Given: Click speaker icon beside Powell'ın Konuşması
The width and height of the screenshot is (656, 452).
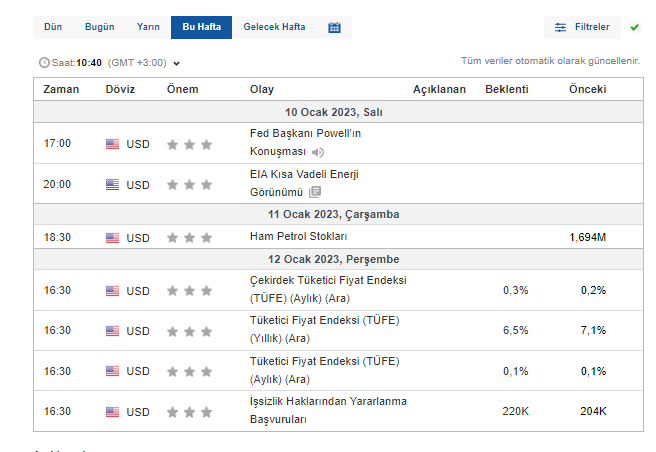Looking at the screenshot, I should [318, 152].
